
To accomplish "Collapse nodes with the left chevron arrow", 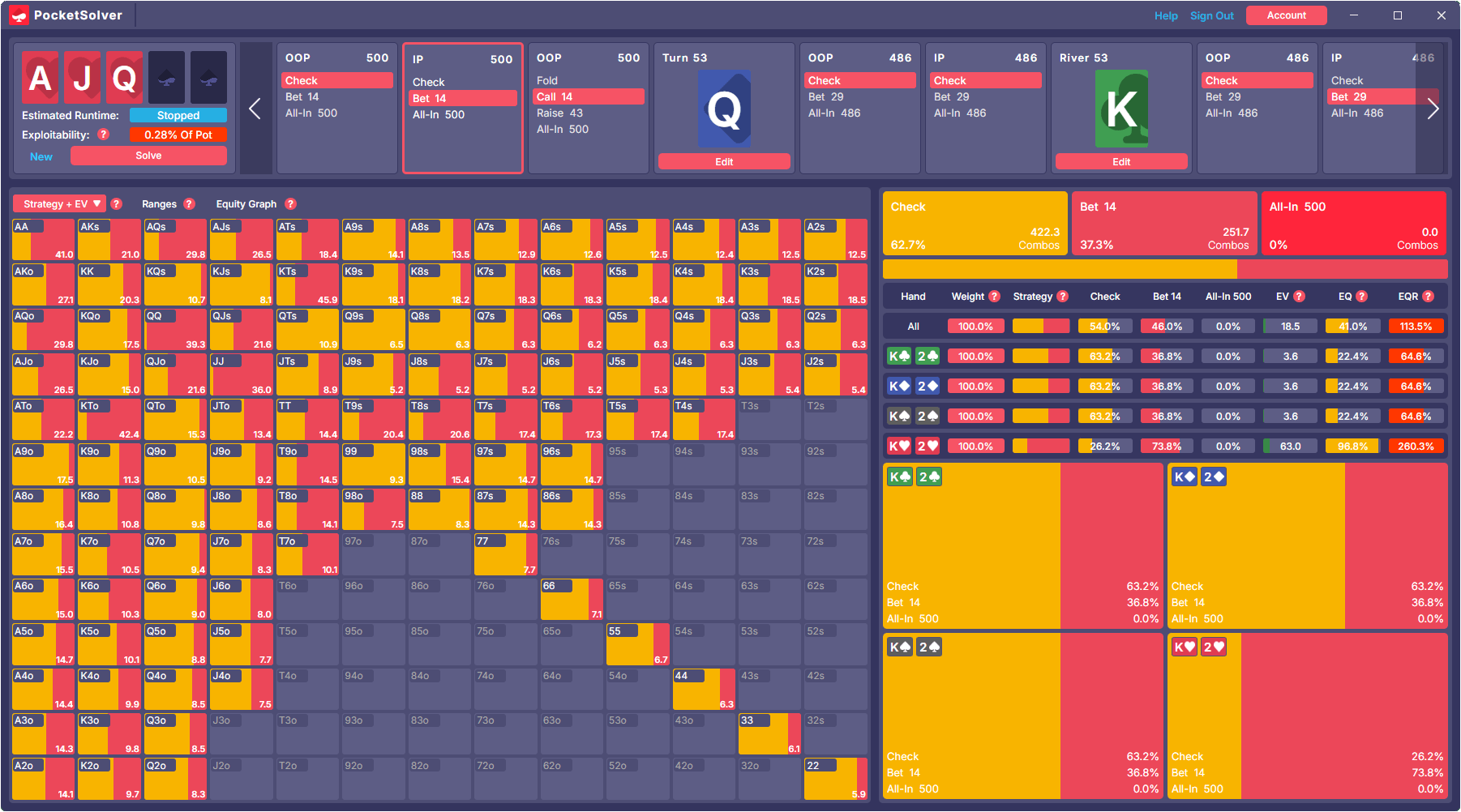I will point(255,108).
